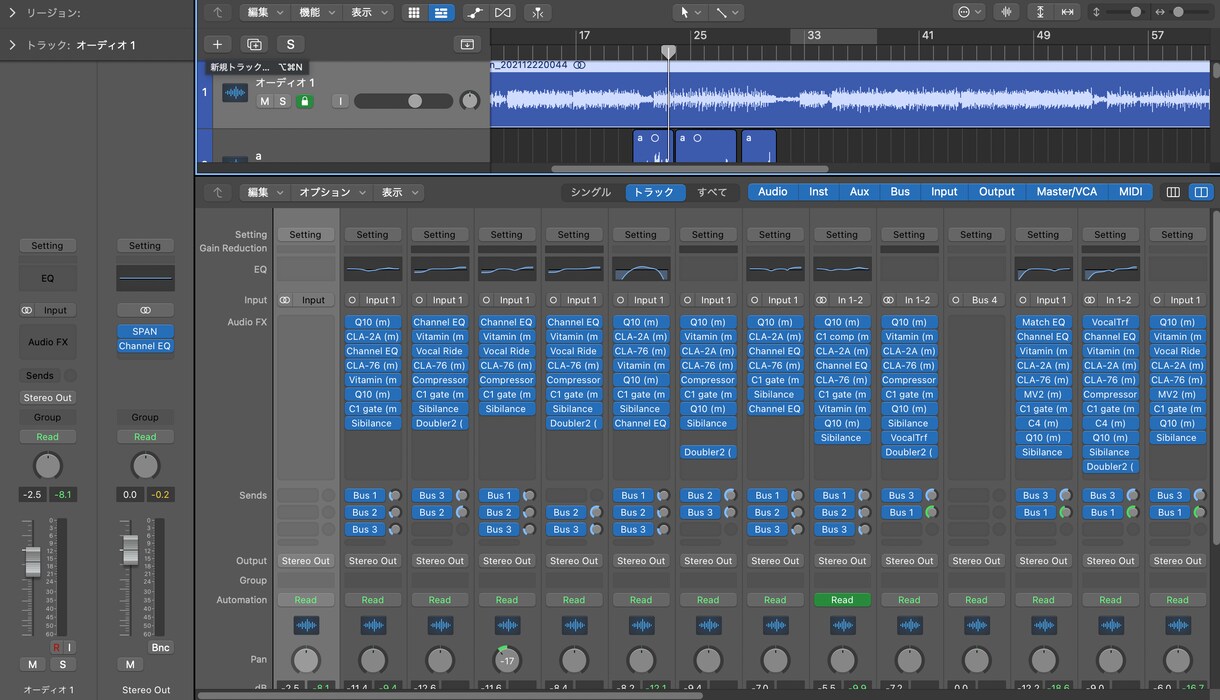
Task: Expand the リージョン inspector section
Action: click(x=12, y=13)
